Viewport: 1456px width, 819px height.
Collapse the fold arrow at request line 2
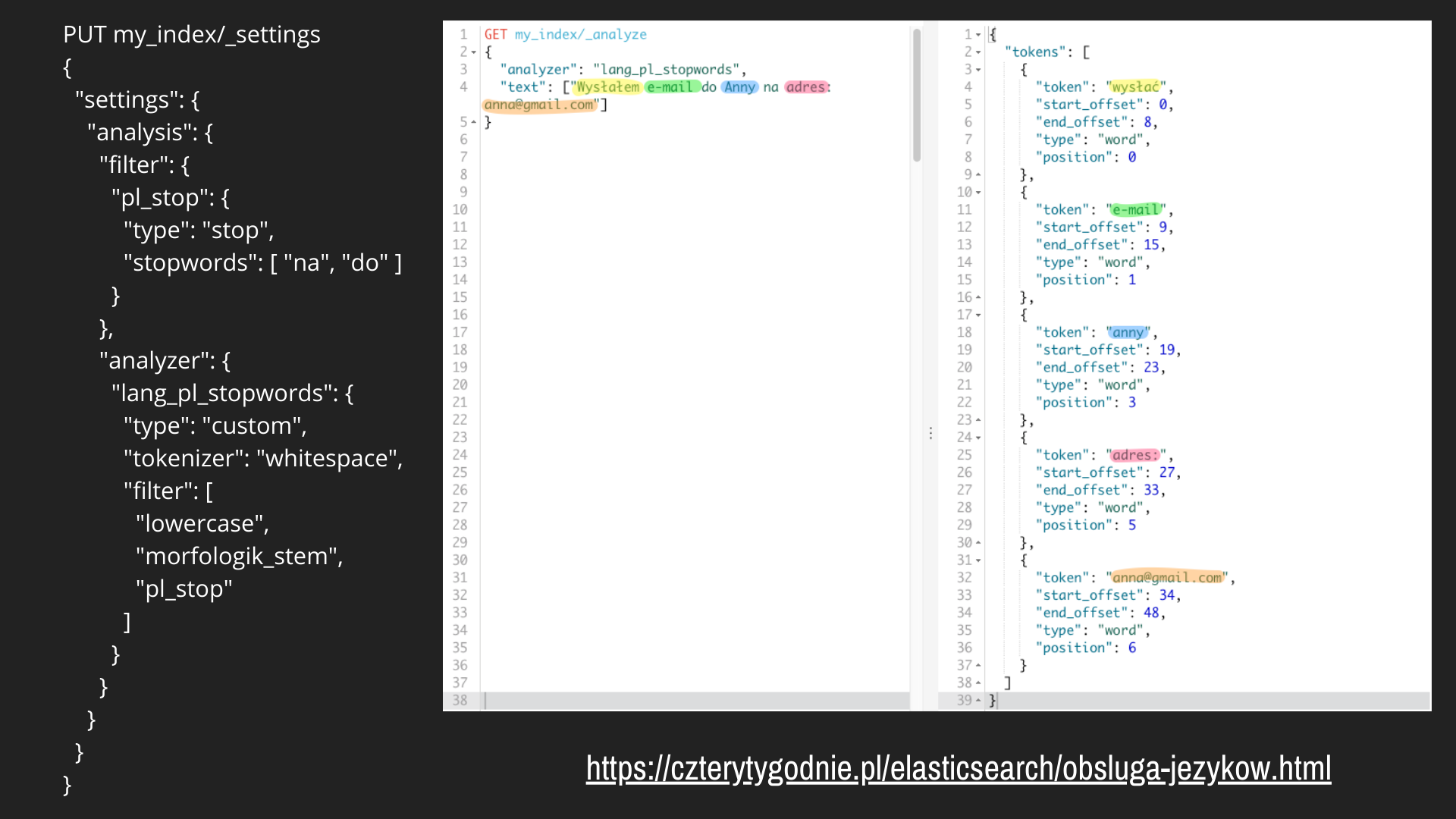tap(474, 52)
